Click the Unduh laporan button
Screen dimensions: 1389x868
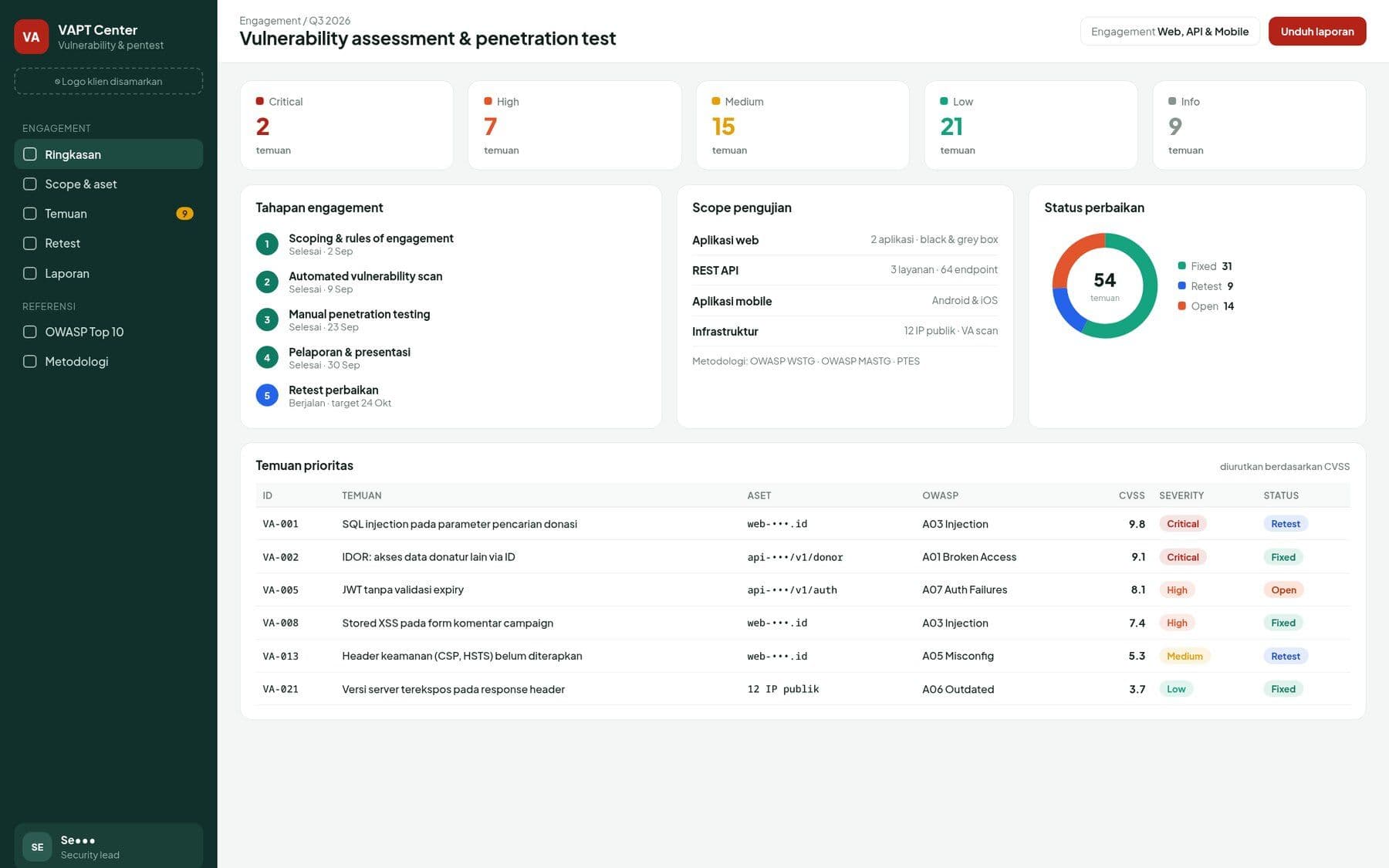click(x=1316, y=32)
